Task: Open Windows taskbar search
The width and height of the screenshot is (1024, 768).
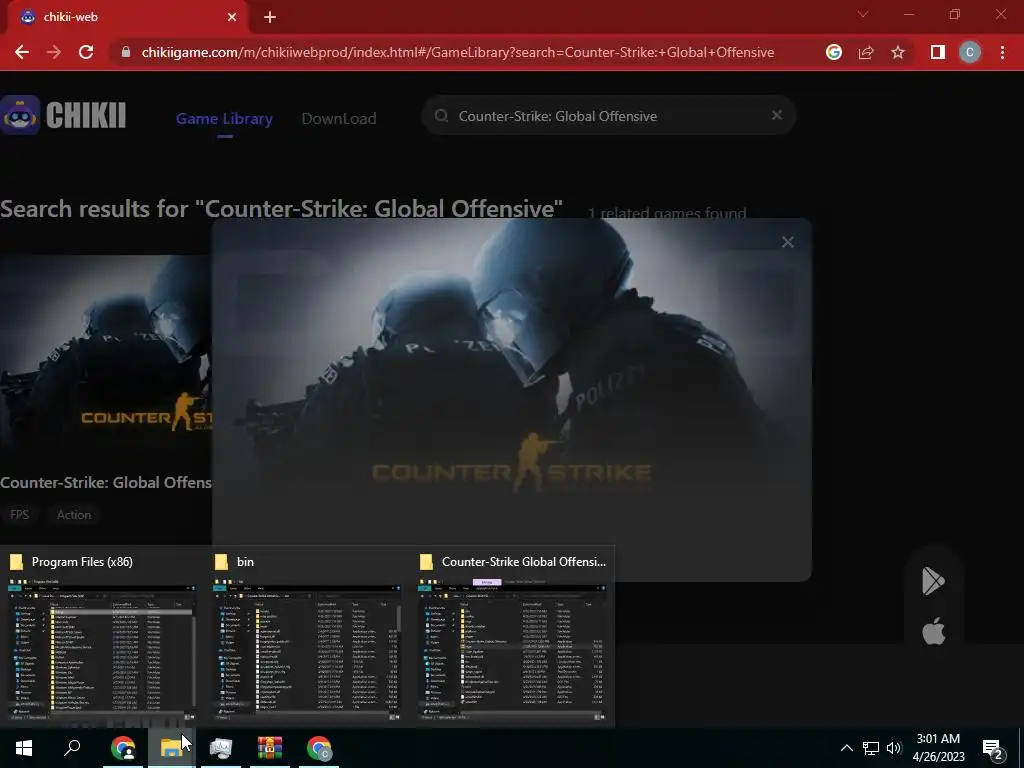Action: click(x=72, y=748)
